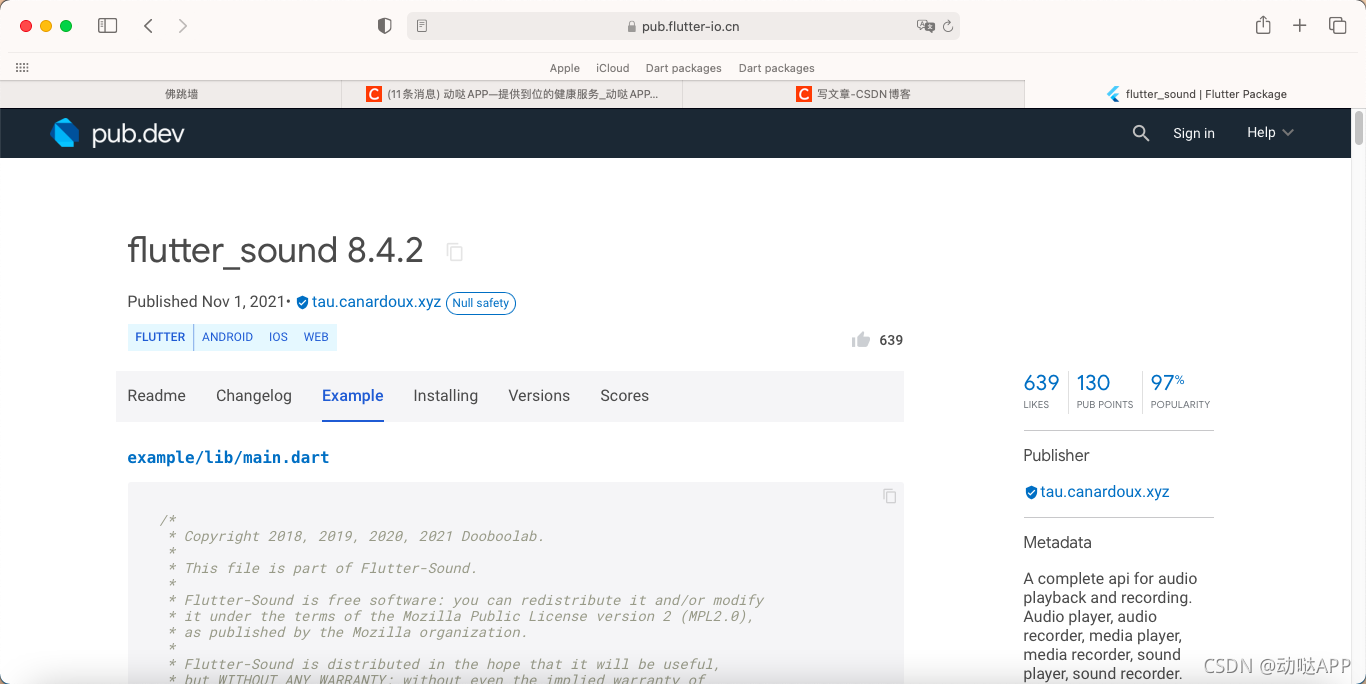Open Apple bookmark in favorites bar
Viewport: 1366px width, 684px height.
coord(565,68)
